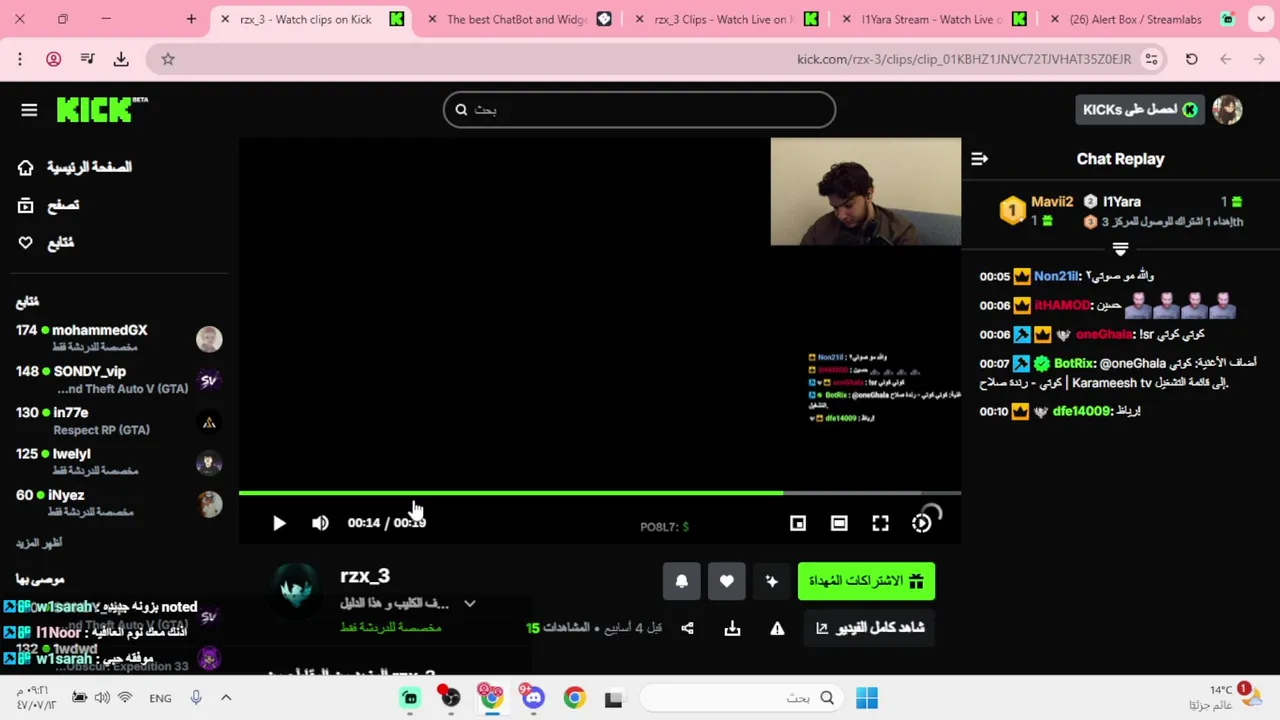Image resolution: width=1280 pixels, height=720 pixels.
Task: Open SONDY_vip followed channel
Action: click(x=119, y=379)
